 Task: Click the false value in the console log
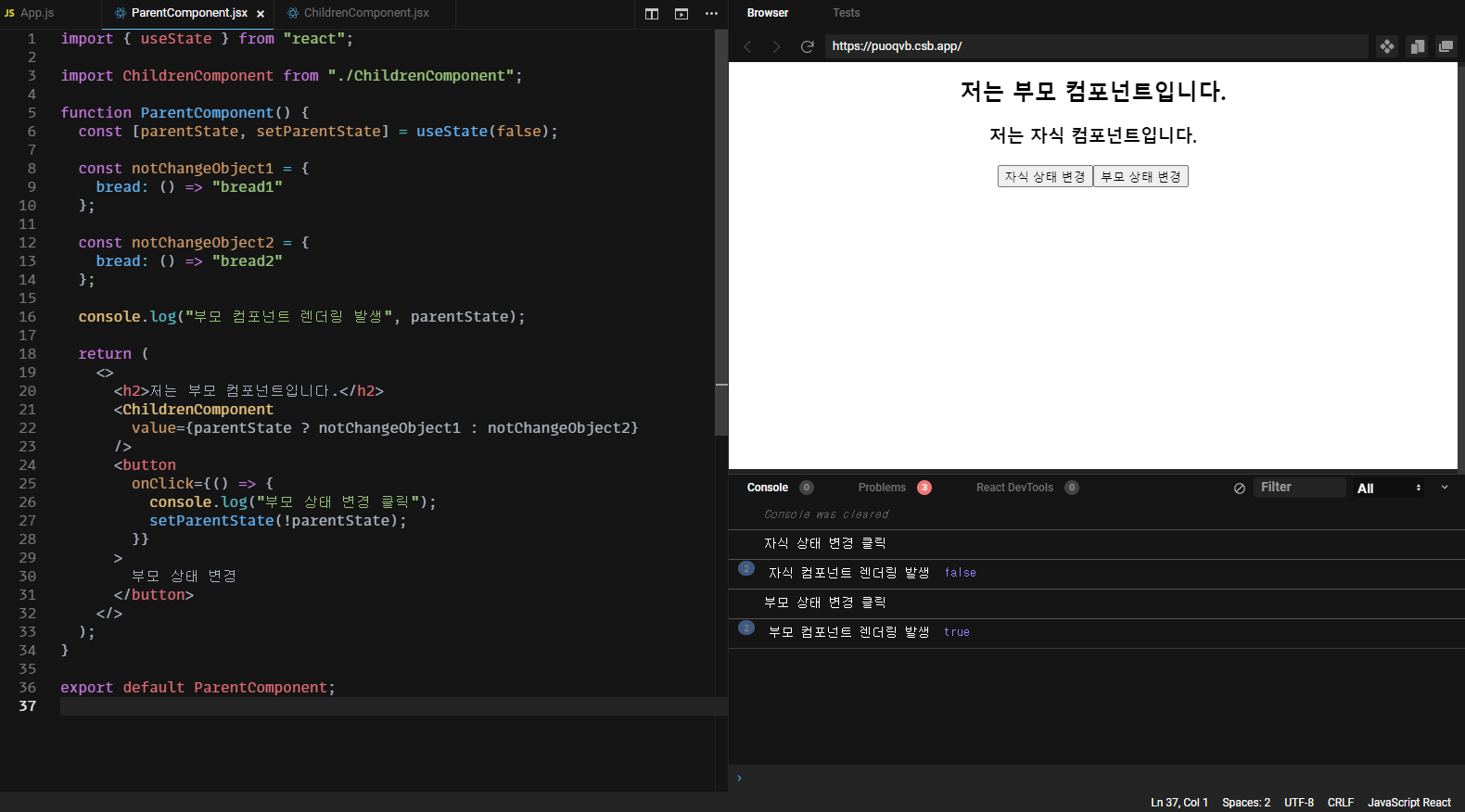[961, 573]
